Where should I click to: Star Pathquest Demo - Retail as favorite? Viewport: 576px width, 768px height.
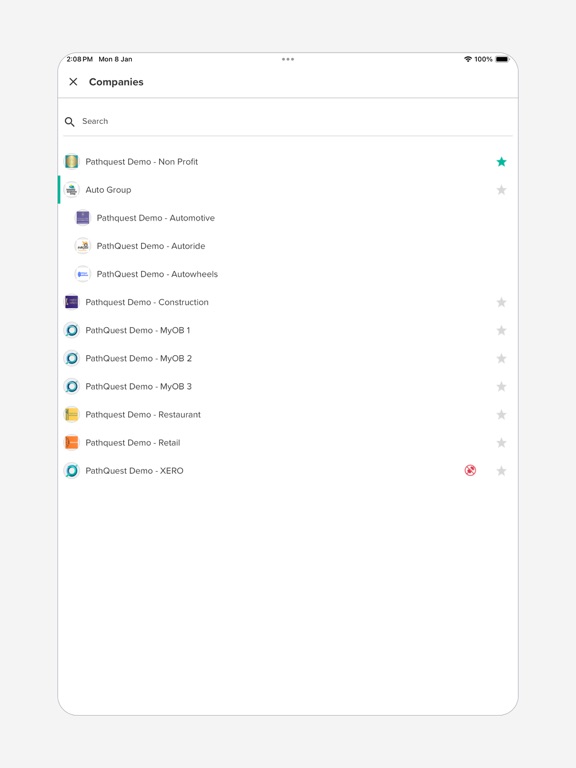point(501,443)
